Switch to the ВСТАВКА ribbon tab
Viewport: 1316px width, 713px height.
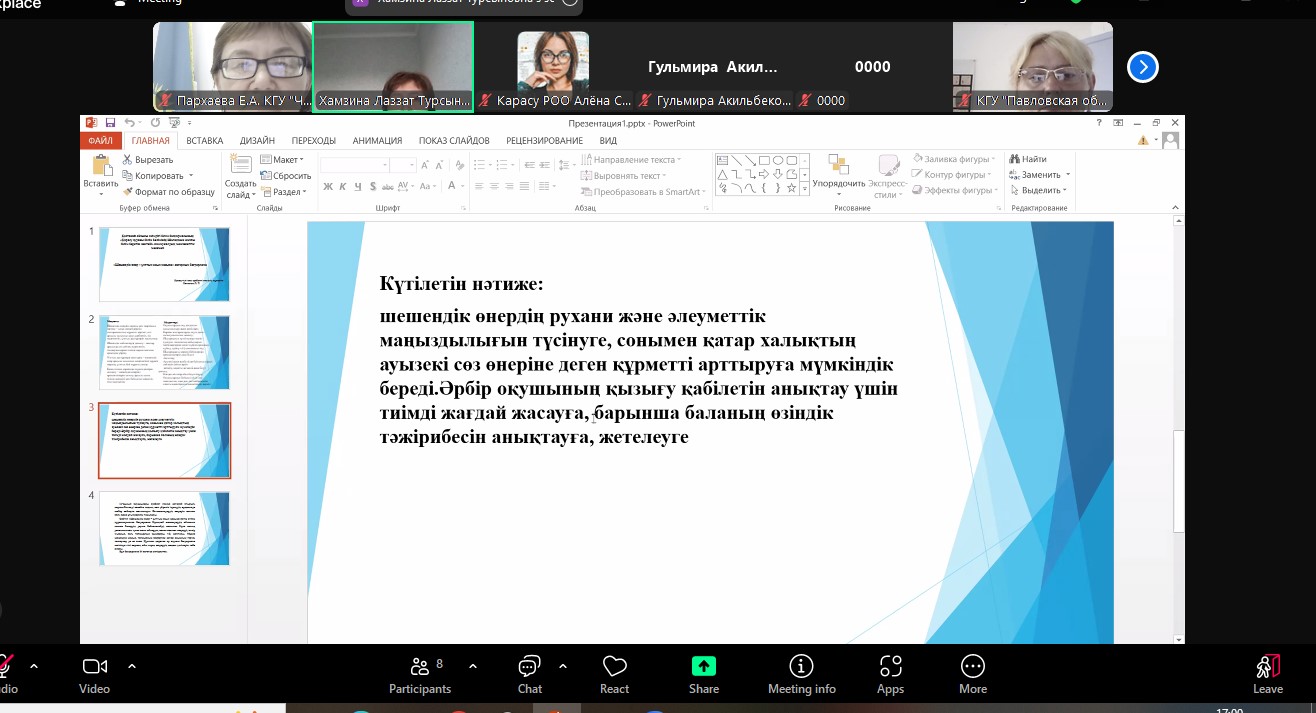point(204,141)
